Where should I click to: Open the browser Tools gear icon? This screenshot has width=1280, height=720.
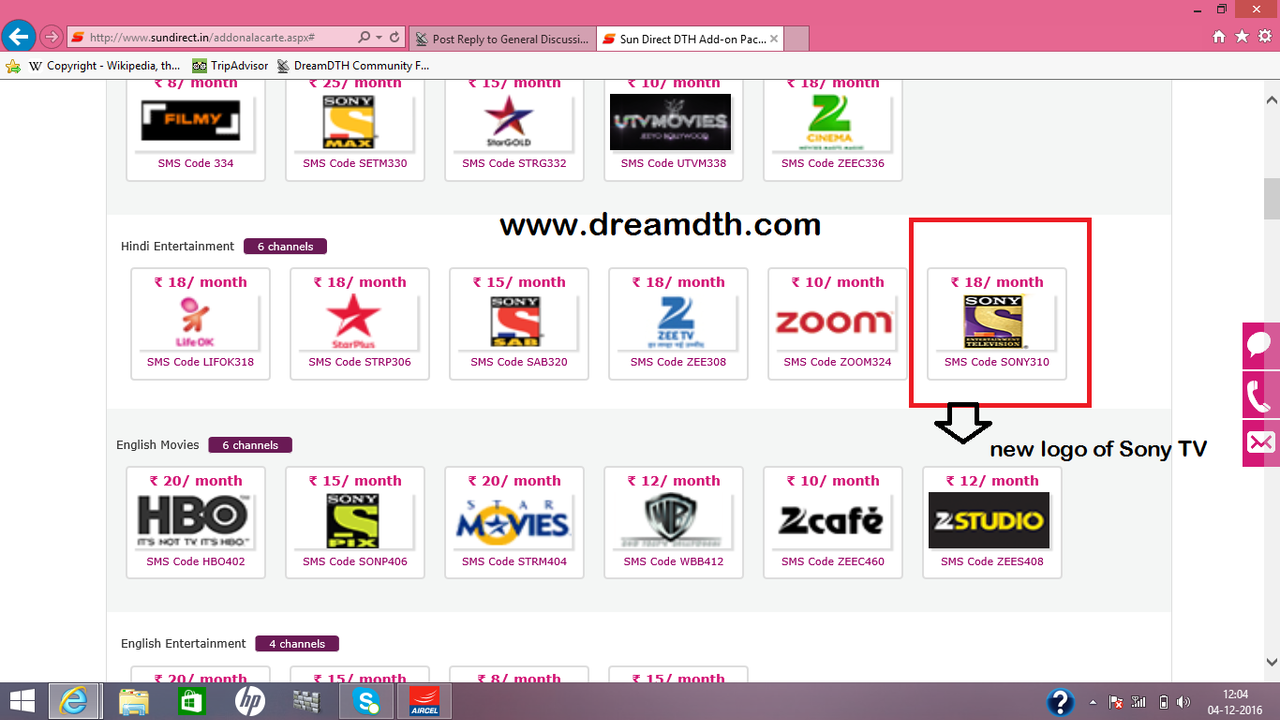[1264, 37]
